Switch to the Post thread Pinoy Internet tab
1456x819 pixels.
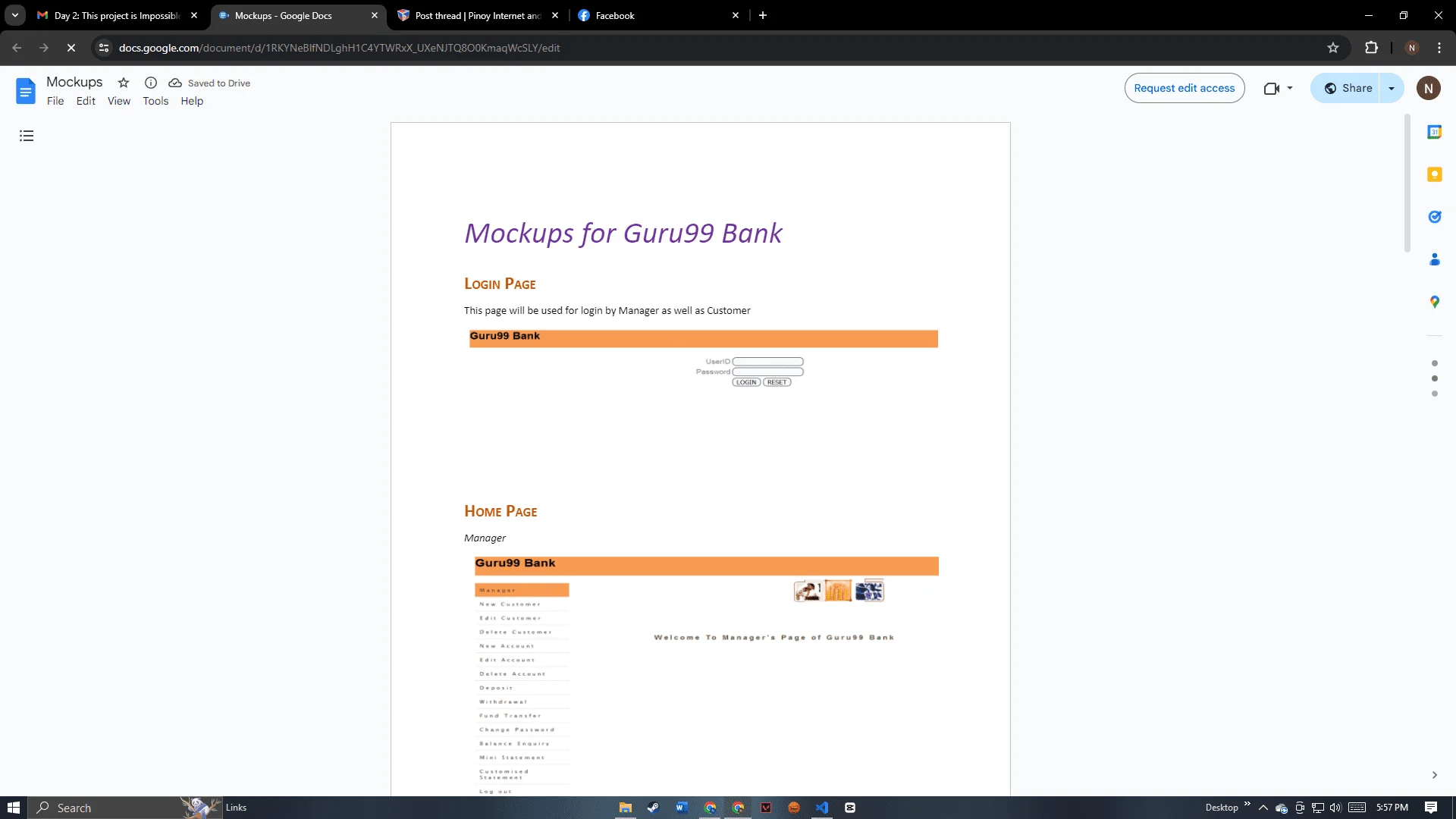pyautogui.click(x=478, y=15)
